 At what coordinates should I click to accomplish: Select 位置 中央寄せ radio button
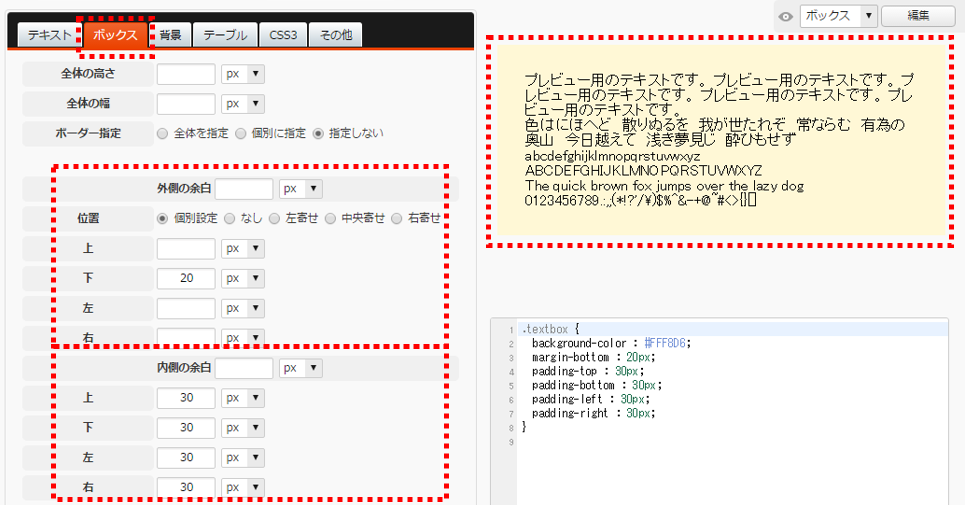330,218
